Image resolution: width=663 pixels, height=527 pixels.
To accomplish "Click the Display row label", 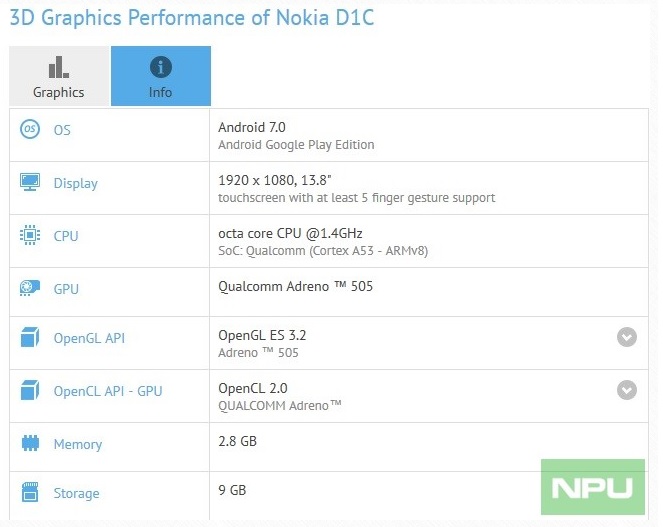I will tap(76, 183).
